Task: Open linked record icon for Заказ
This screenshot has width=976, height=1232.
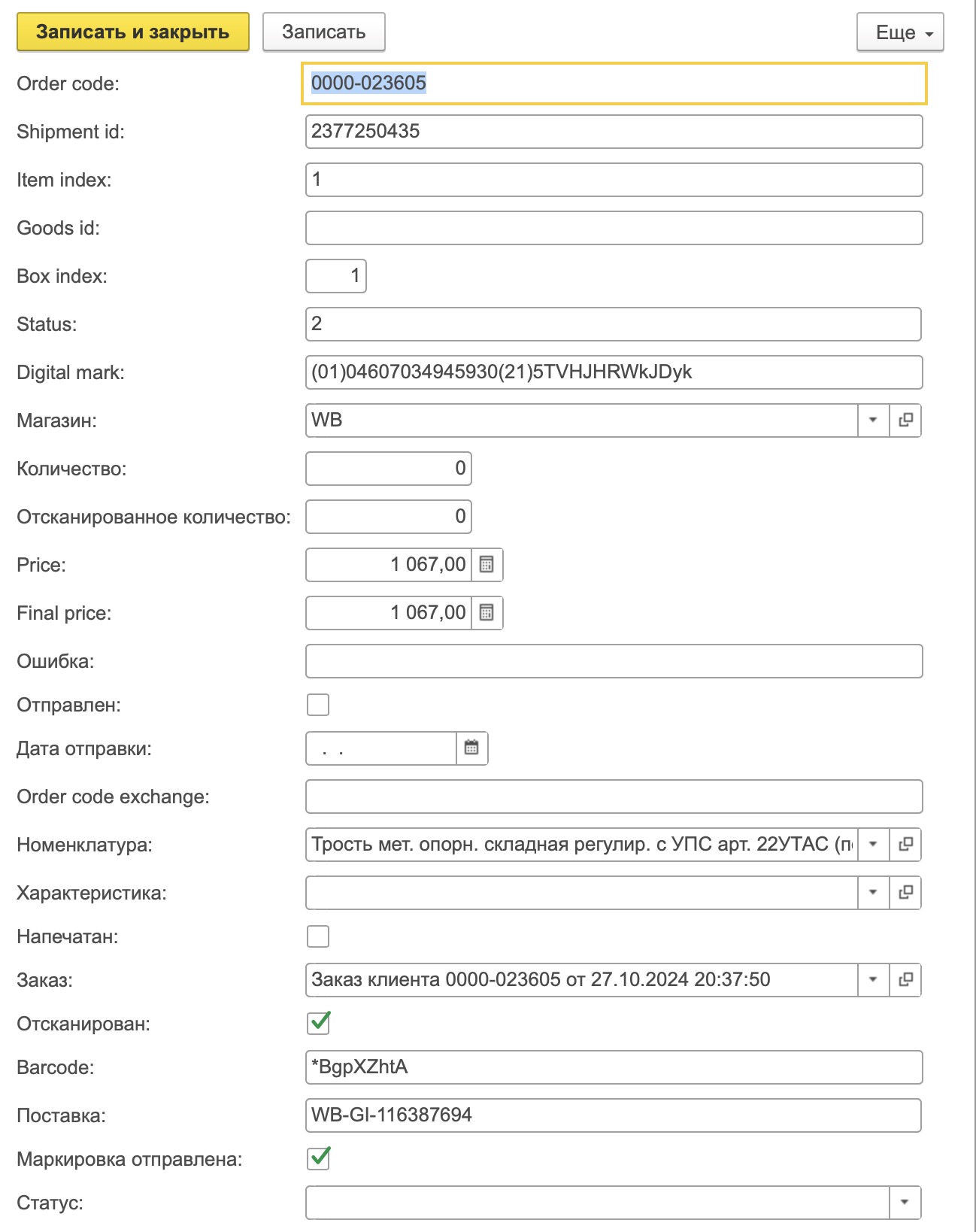Action: [x=905, y=980]
